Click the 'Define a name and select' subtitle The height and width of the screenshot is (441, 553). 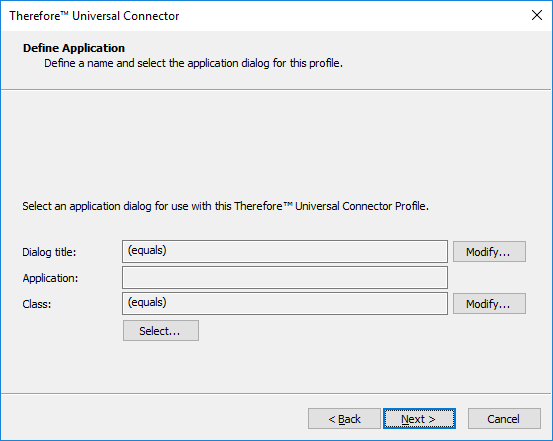click(x=193, y=63)
